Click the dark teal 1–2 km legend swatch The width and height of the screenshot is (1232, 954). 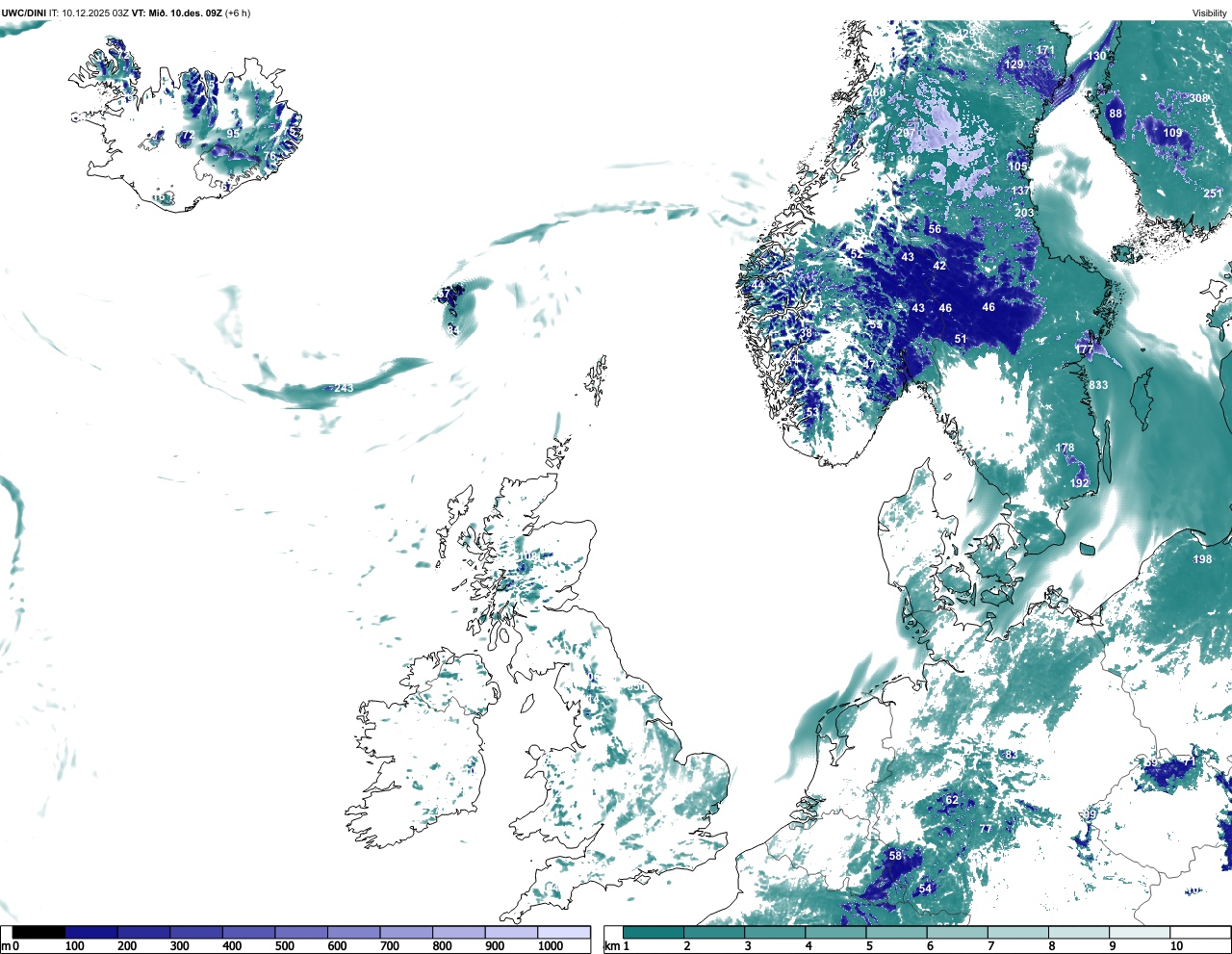click(654, 932)
